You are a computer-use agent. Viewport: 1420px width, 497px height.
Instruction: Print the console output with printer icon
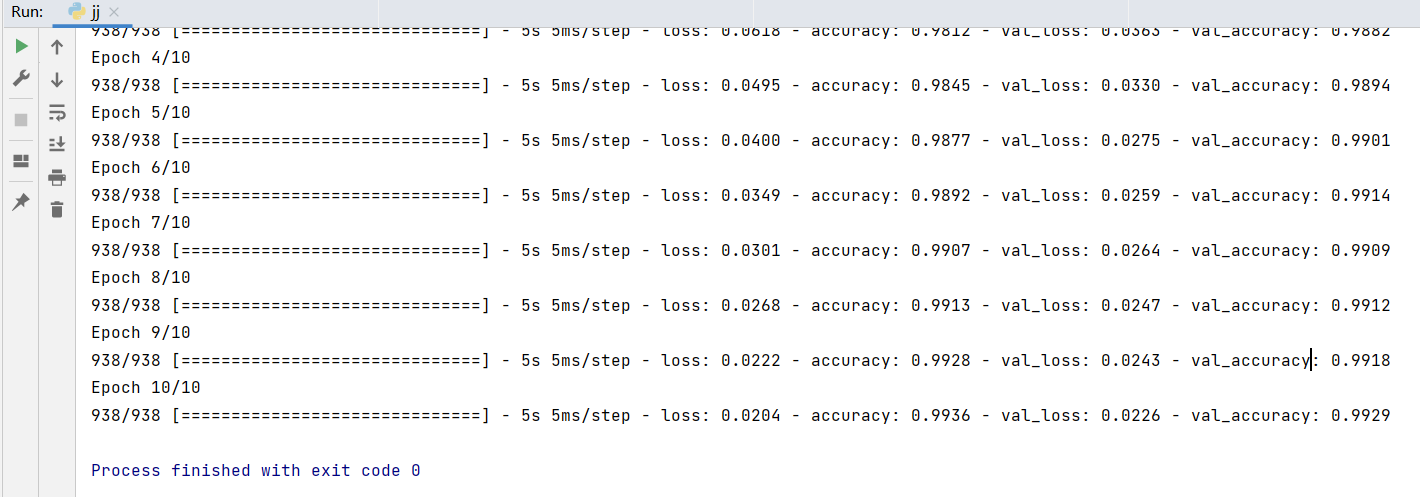57,177
